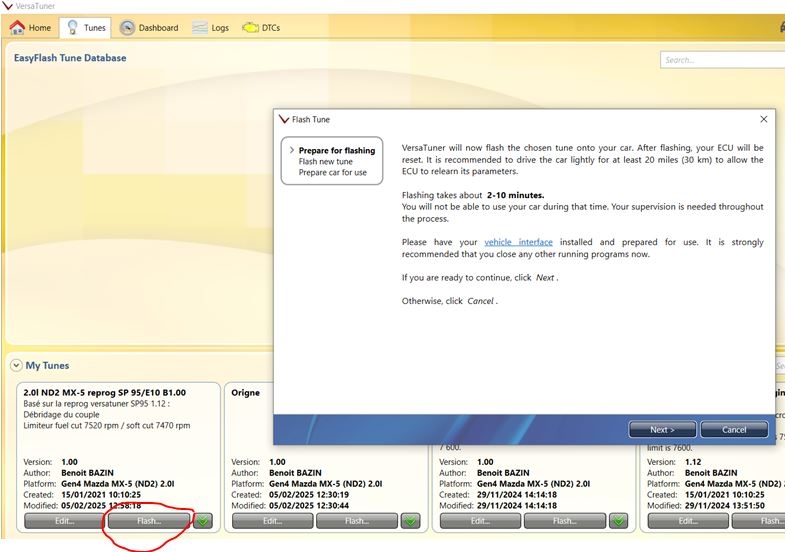The image size is (785, 552).
Task: Click the VersaTuner logo in main window title
Action: [7, 6]
